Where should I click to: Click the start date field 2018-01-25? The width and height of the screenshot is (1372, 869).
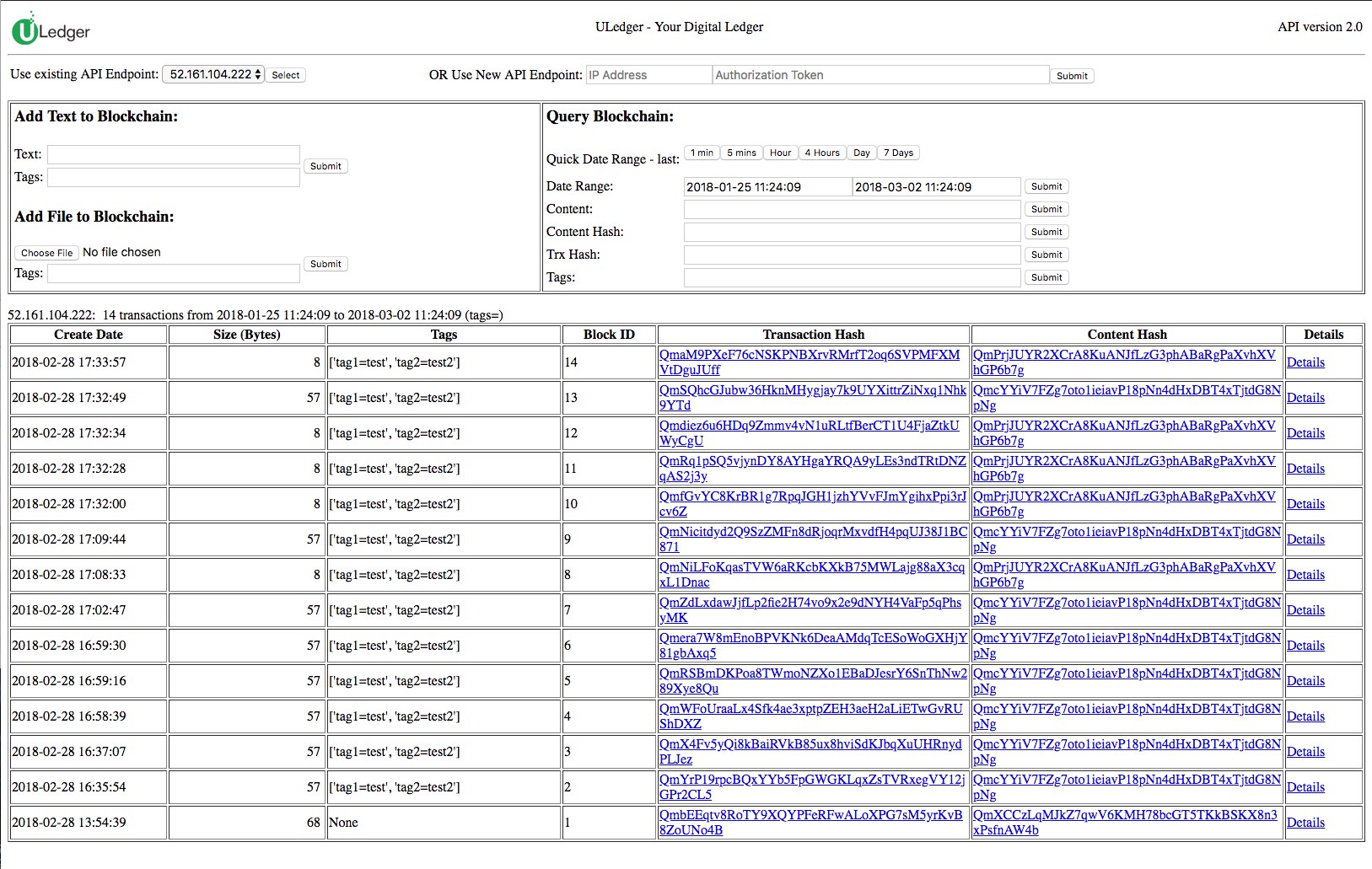767,187
